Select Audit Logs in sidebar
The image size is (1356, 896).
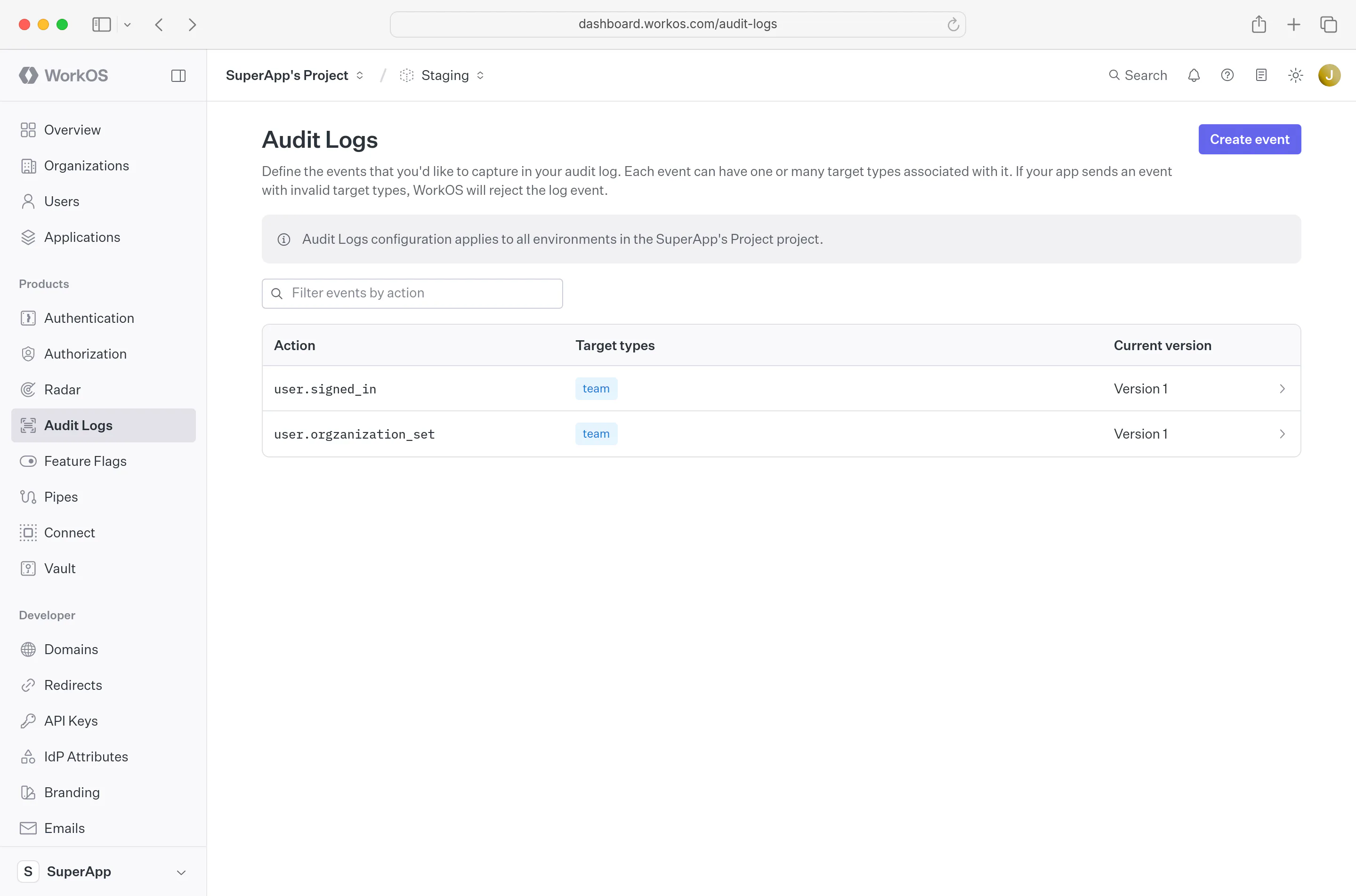click(x=104, y=425)
